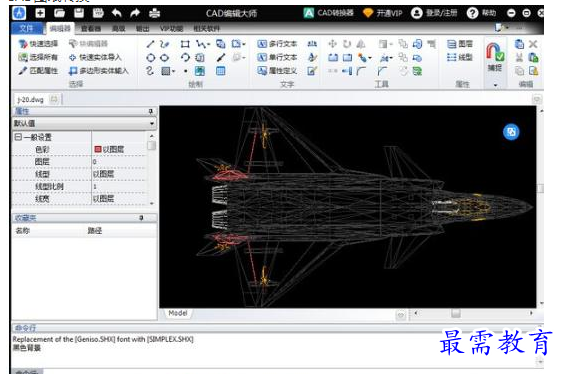Click the 图层 layers button
The width and height of the screenshot is (561, 374).
(x=460, y=44)
